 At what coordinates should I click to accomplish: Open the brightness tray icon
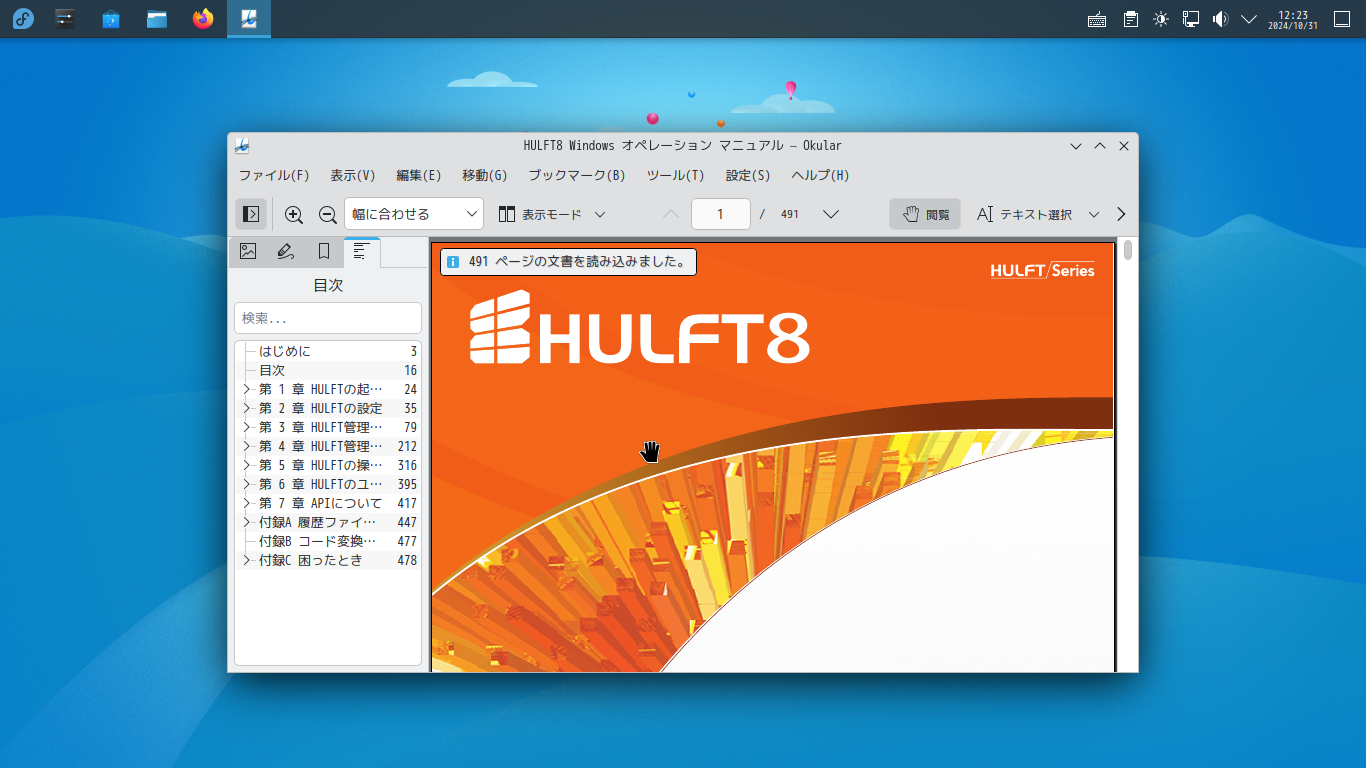pos(1161,19)
